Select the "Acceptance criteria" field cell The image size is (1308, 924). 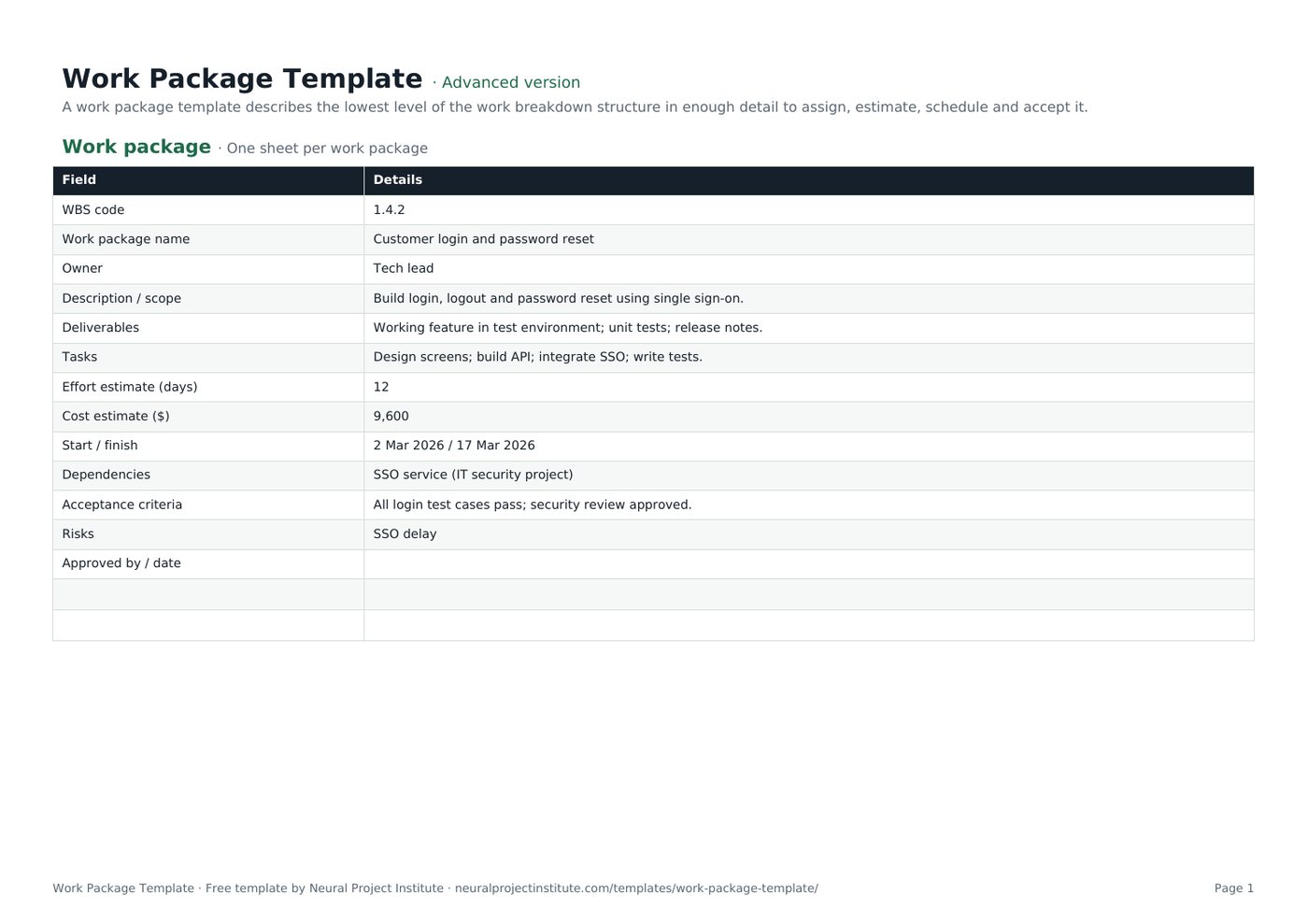click(x=208, y=505)
